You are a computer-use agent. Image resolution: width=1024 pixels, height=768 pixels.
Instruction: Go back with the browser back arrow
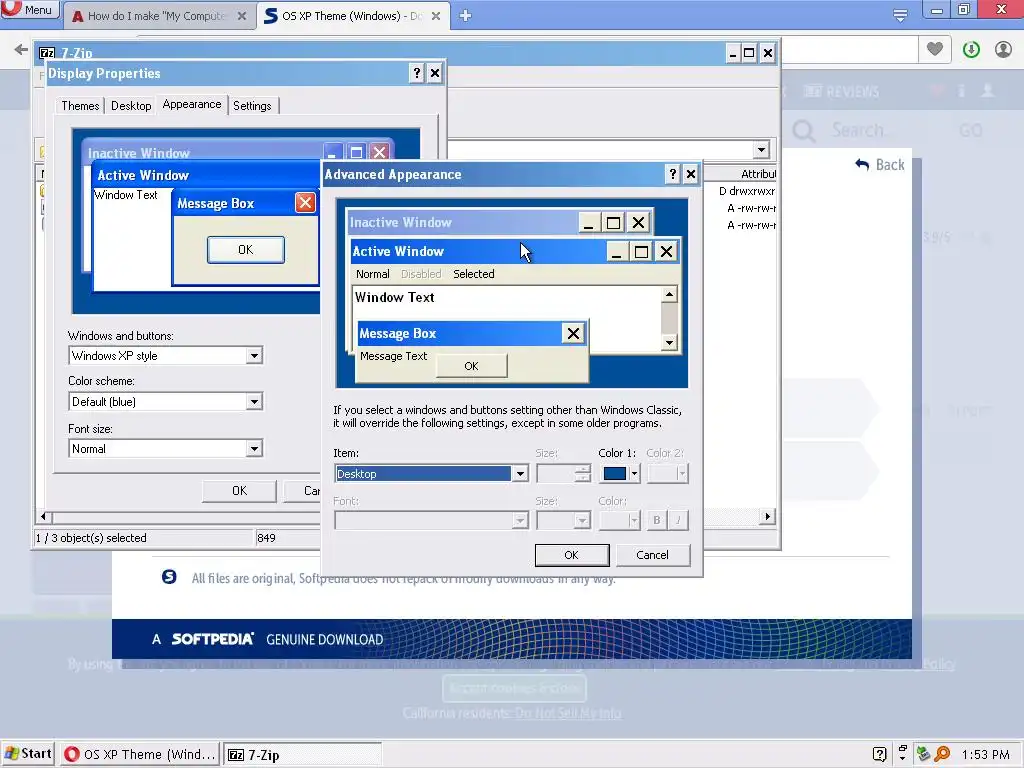coord(21,50)
